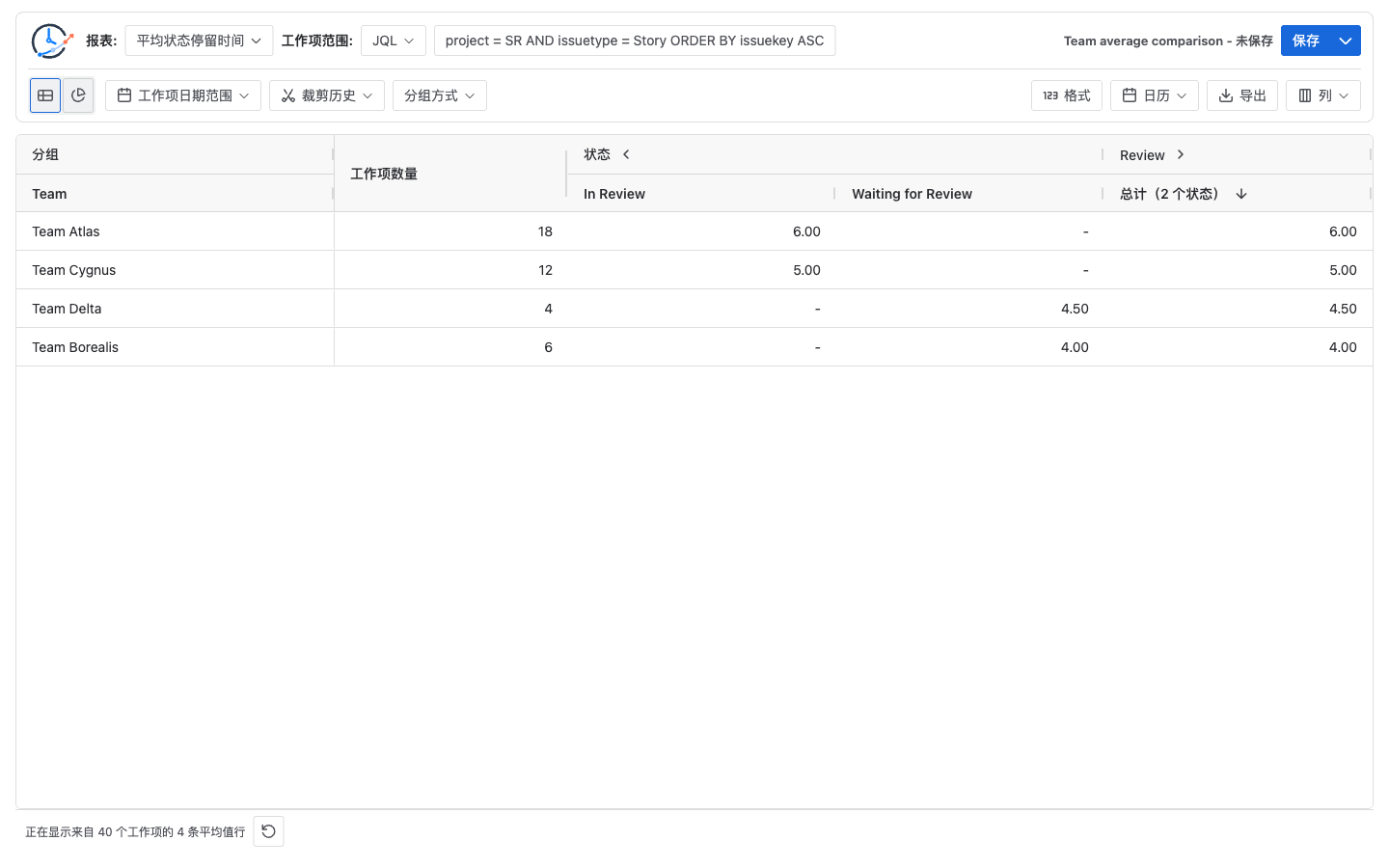Click the 123 icon in 格式 button

tap(1050, 95)
